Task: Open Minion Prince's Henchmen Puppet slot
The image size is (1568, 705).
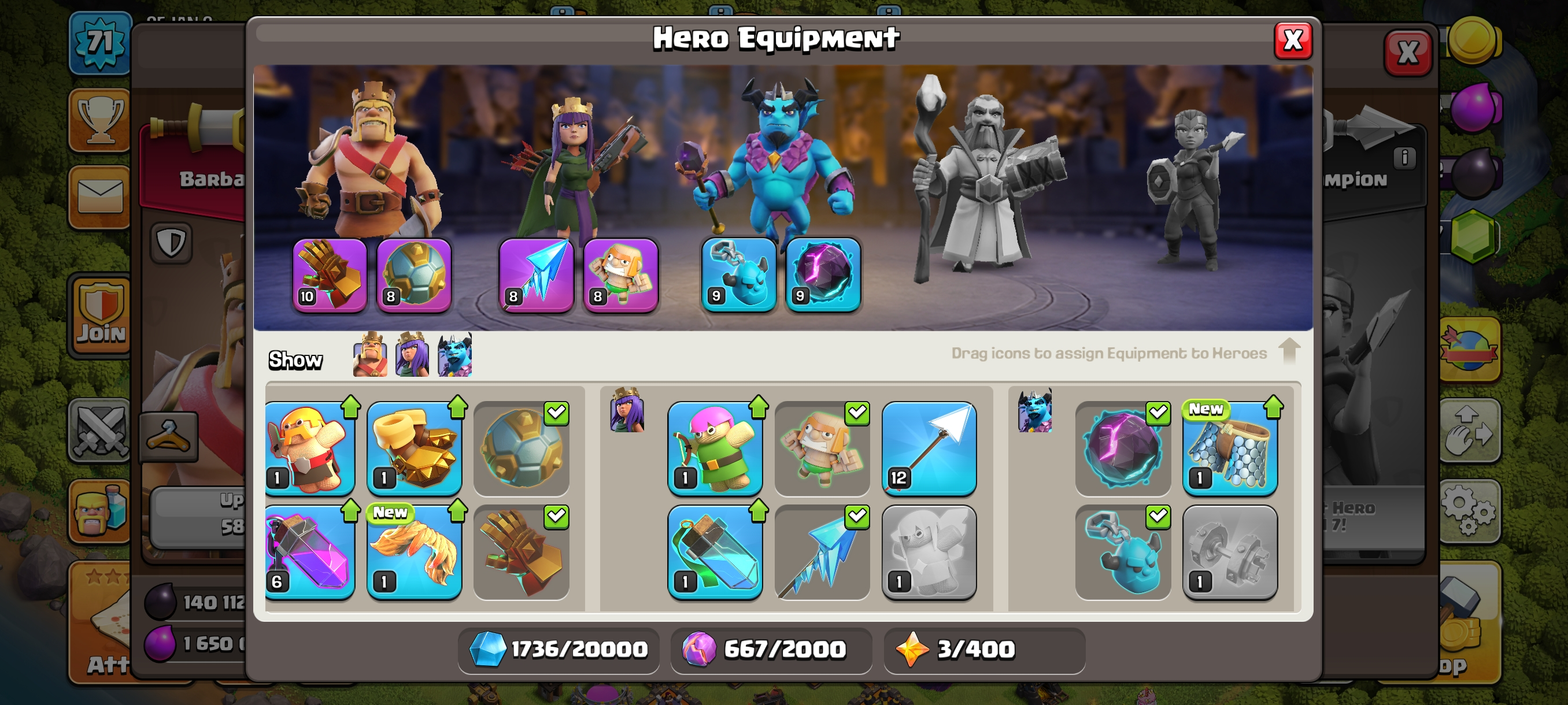Action: click(x=739, y=275)
